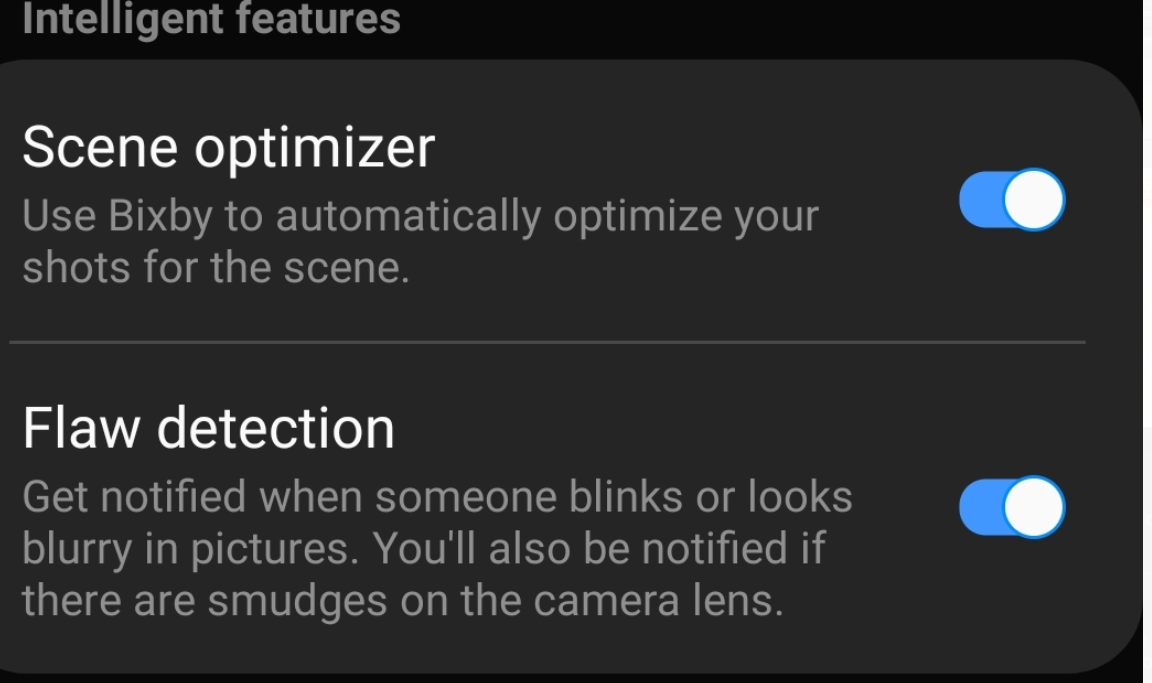Screen dimensions: 1152x683
Task: Select the "smudges on the camera lens" line
Action: [x=400, y=600]
